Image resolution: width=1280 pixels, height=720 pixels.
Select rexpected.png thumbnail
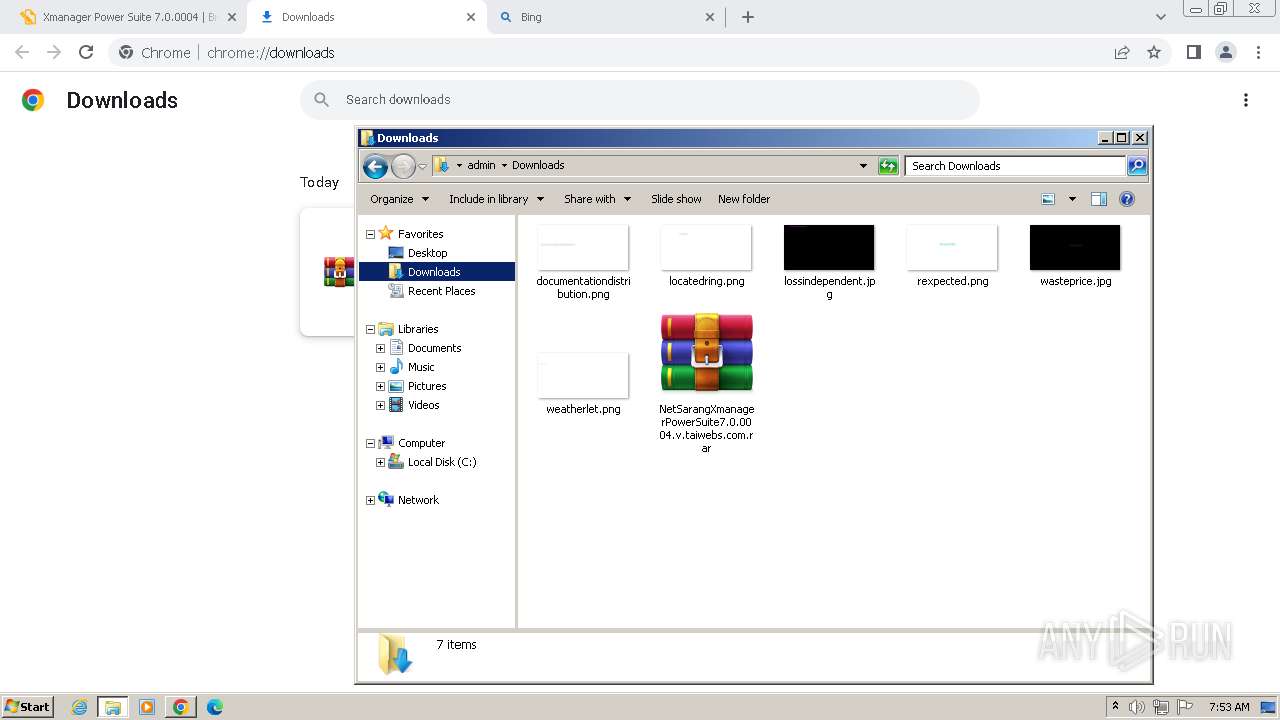(x=952, y=248)
